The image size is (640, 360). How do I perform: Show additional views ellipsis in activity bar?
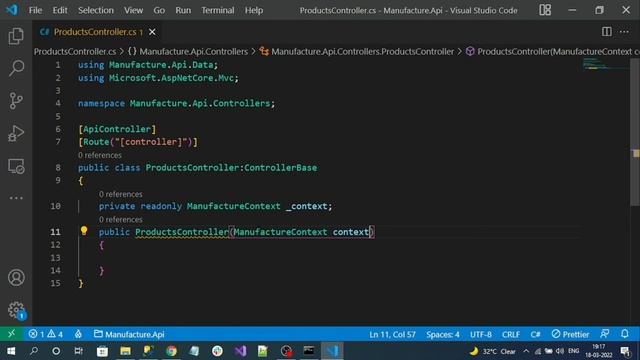[x=16, y=198]
